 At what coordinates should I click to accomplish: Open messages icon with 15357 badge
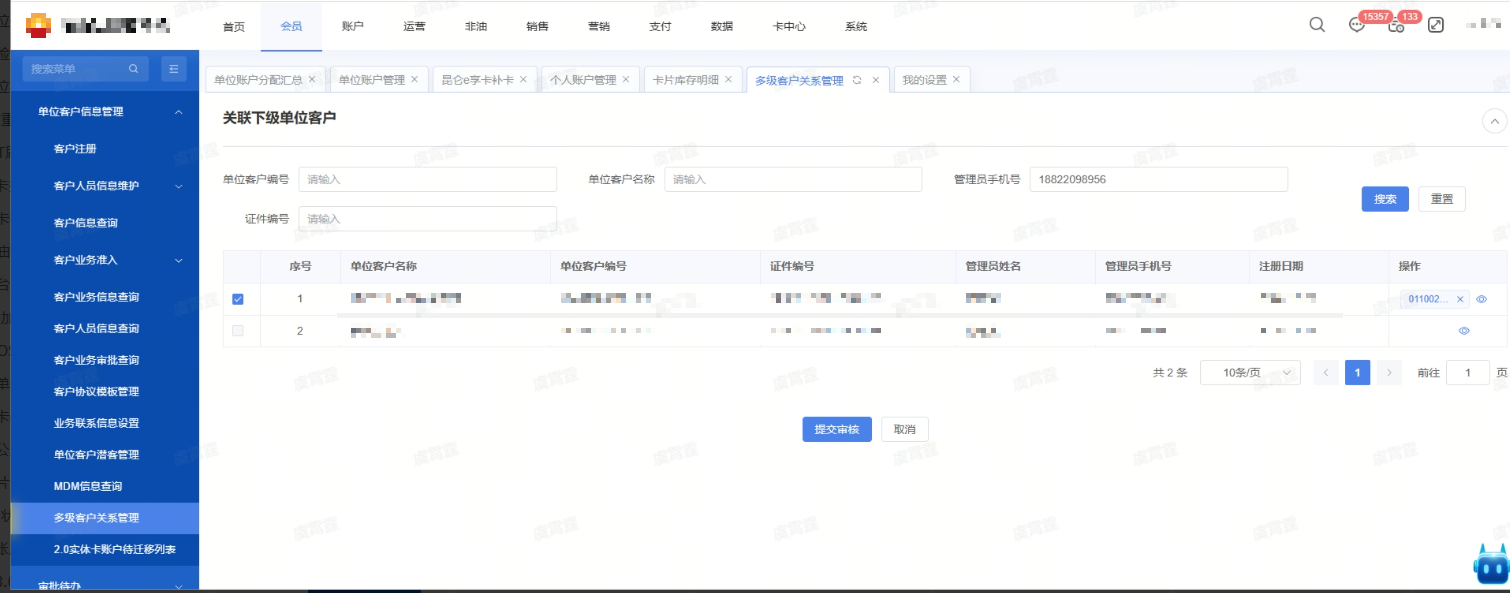pos(1357,26)
